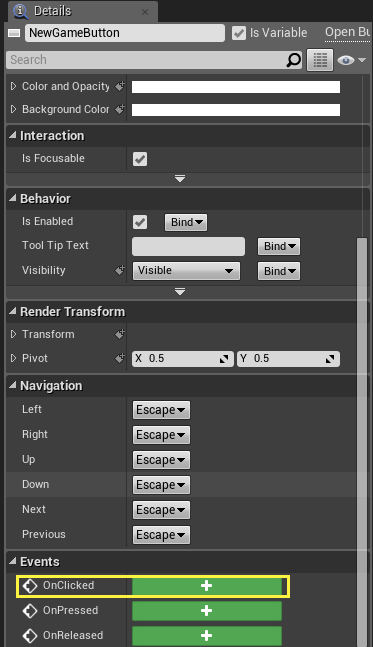Open the Visibility dropdown set to Visible
Viewport: 373px width, 647px height.
click(x=186, y=271)
